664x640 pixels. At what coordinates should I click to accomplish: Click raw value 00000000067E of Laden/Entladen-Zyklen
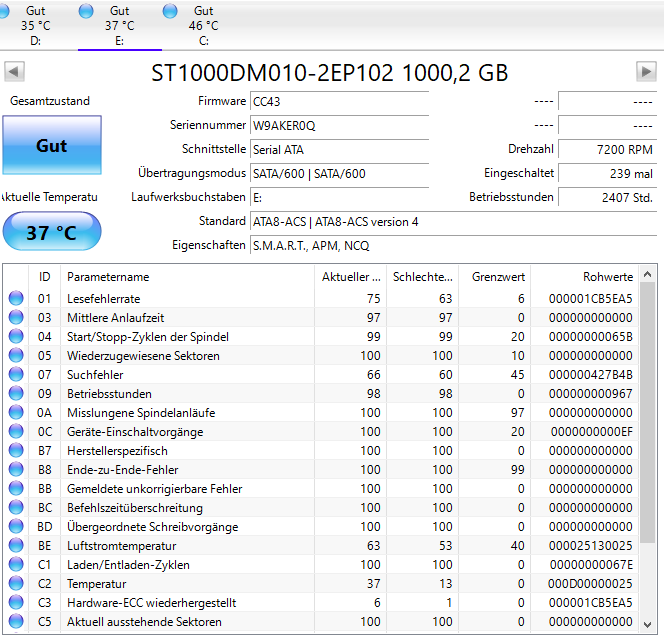(591, 565)
